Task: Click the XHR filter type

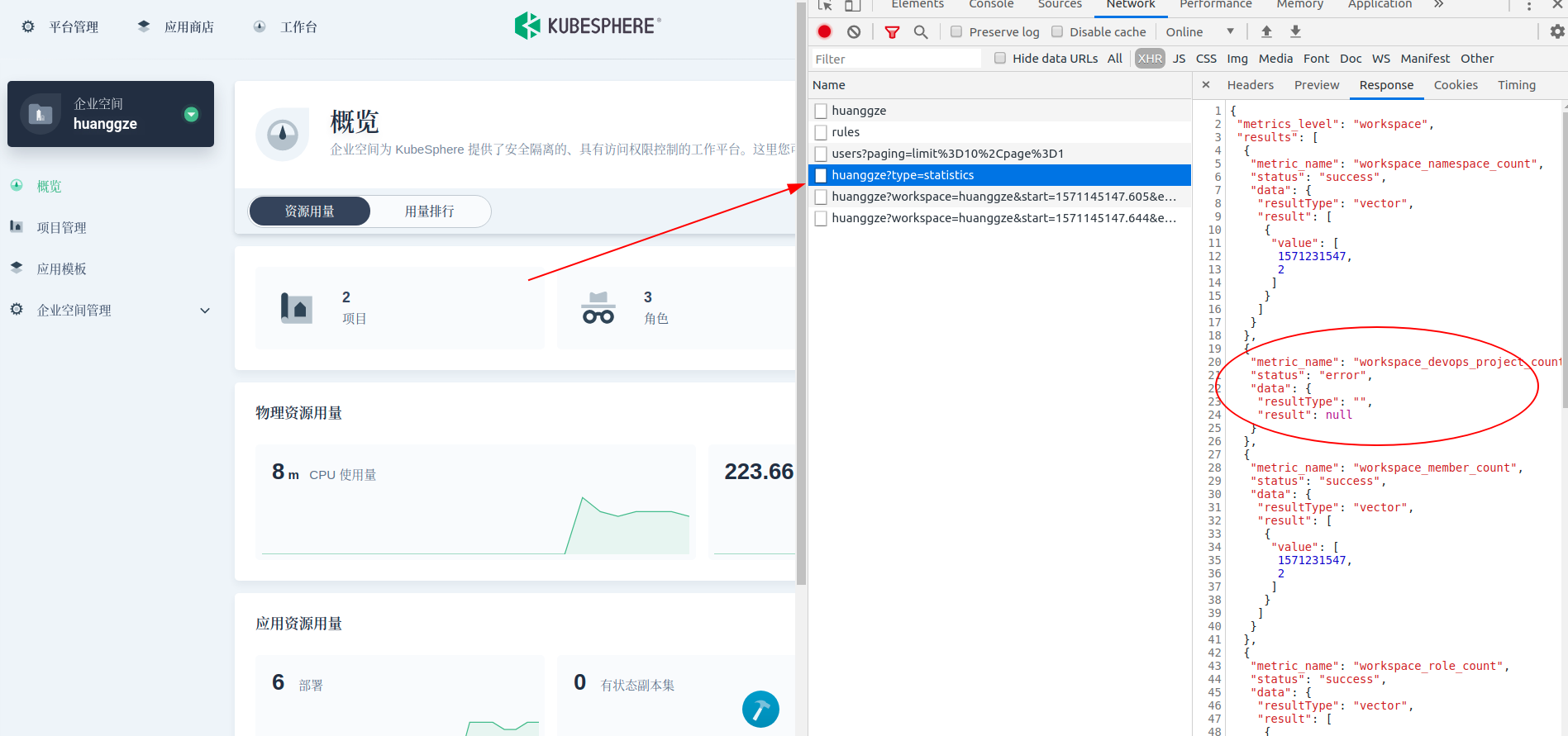Action: 1150,58
